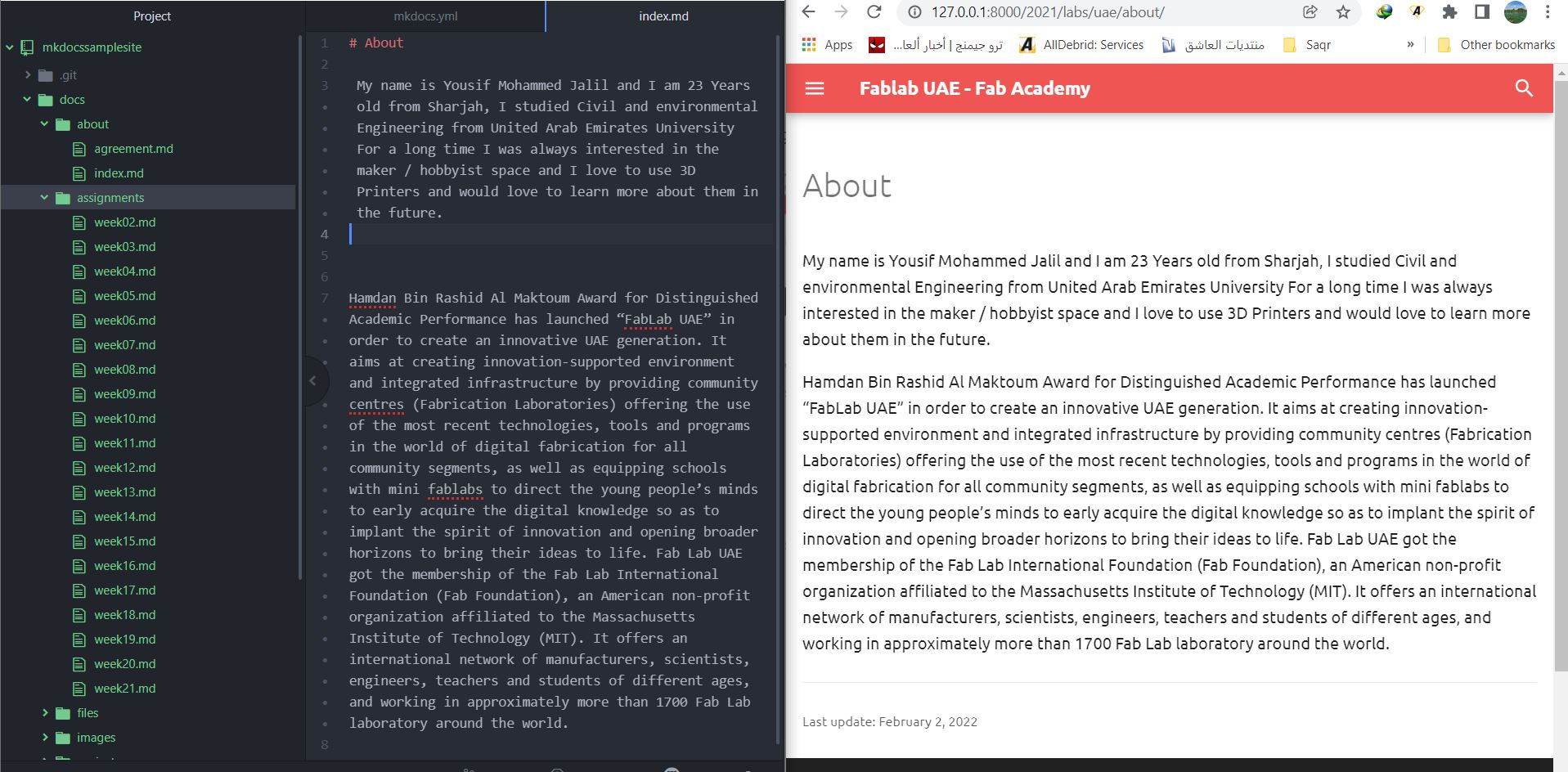Open week15.md file
1568x772 pixels.
pos(124,541)
